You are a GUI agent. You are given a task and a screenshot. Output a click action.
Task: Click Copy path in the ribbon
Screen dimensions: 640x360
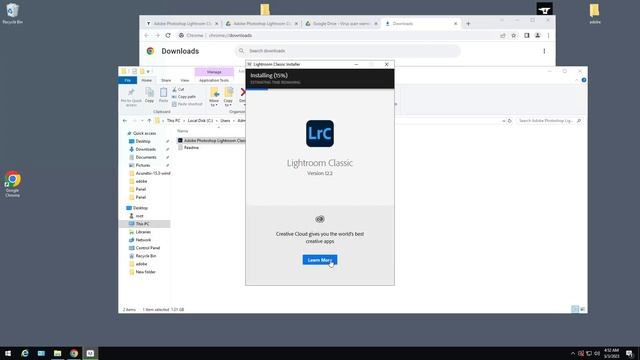coord(184,97)
